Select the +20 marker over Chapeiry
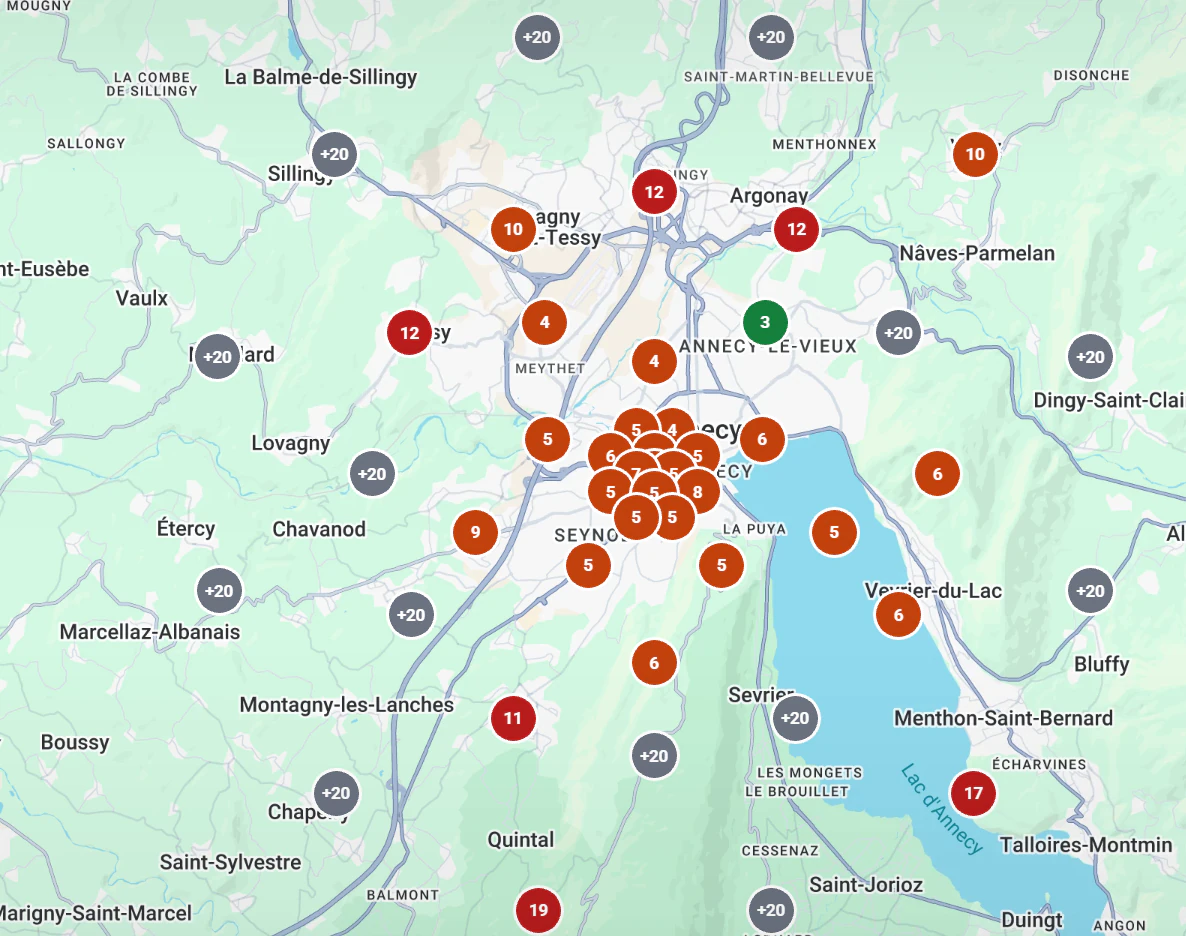Image resolution: width=1186 pixels, height=936 pixels. [x=337, y=793]
